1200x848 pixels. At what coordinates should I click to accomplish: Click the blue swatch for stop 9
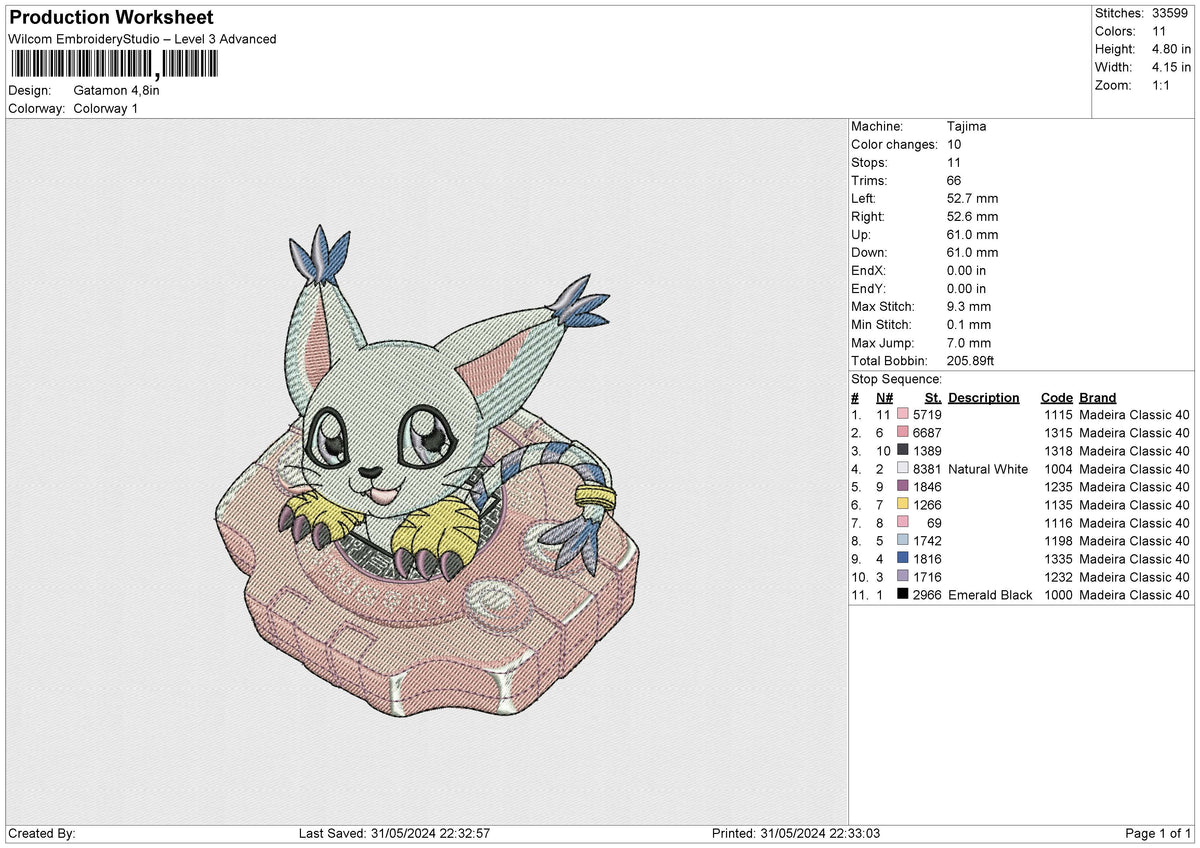(x=903, y=559)
